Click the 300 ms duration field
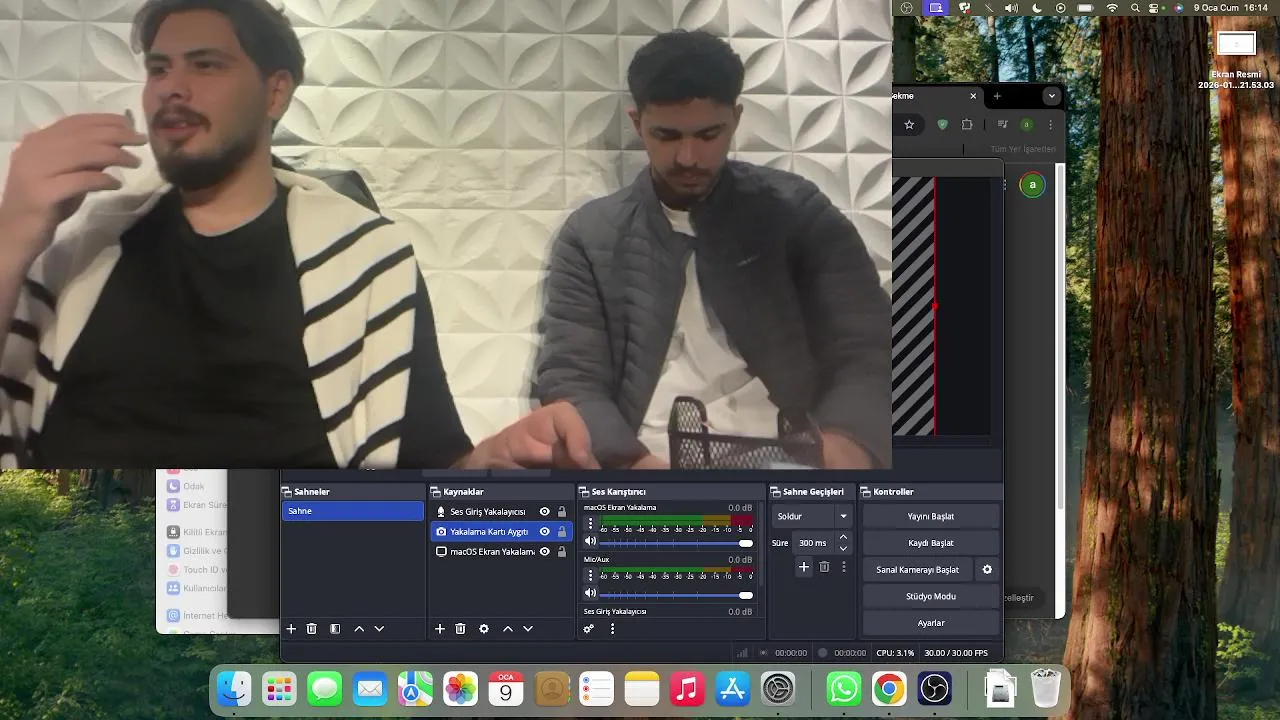This screenshot has height=720, width=1280. tap(814, 543)
